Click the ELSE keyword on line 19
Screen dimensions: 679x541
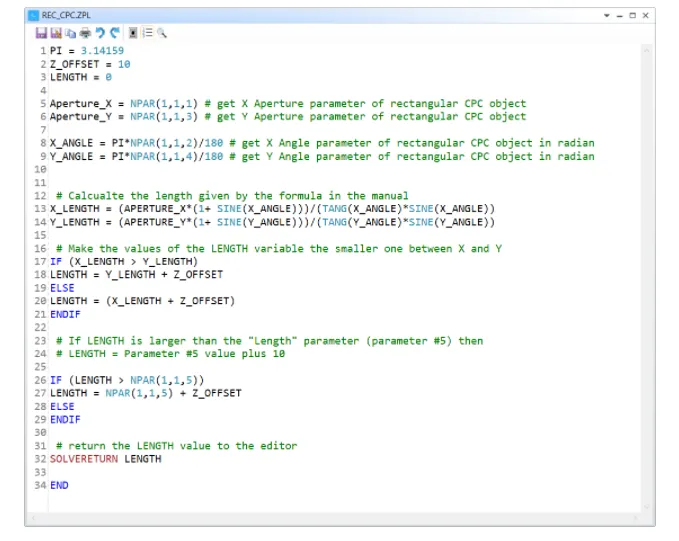pyautogui.click(x=62, y=287)
